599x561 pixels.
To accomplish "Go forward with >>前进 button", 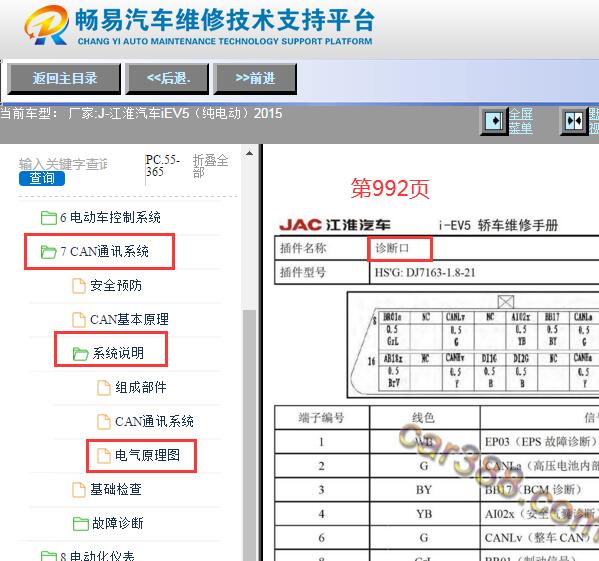I will [255, 79].
